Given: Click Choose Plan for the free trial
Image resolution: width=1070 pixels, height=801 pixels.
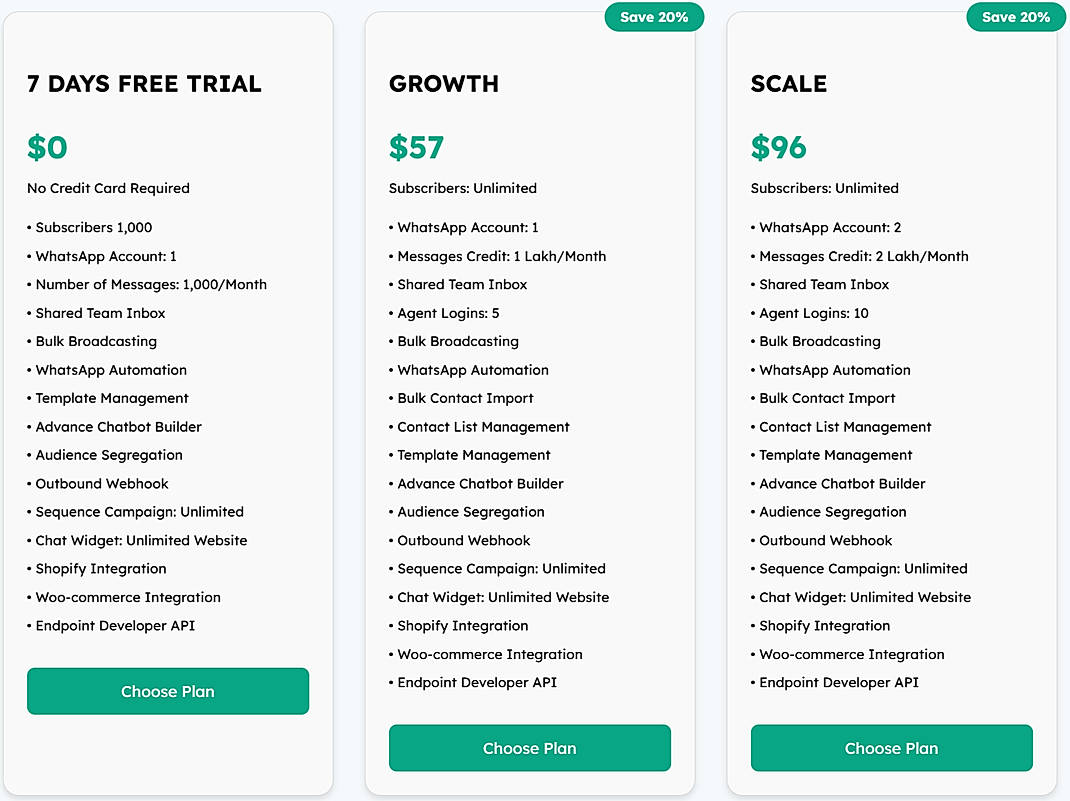Looking at the screenshot, I should click(x=167, y=691).
